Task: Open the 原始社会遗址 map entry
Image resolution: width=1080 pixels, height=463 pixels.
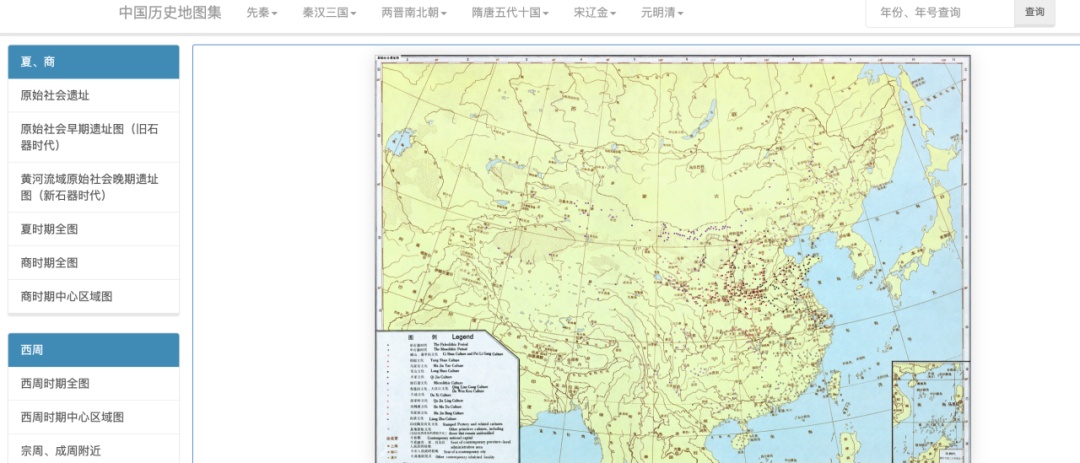Action: pyautogui.click(x=94, y=96)
